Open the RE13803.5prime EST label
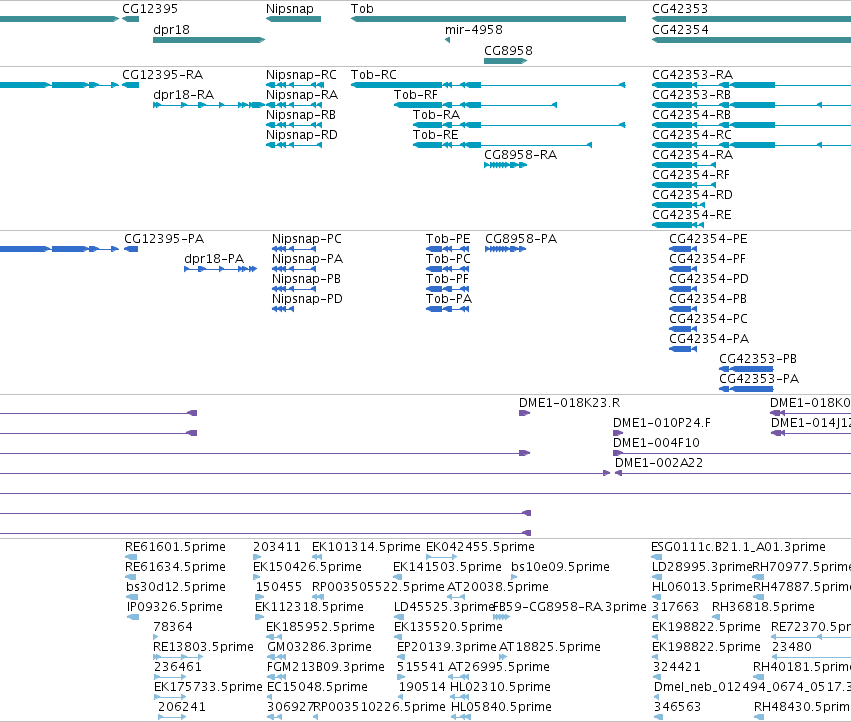 tap(204, 647)
